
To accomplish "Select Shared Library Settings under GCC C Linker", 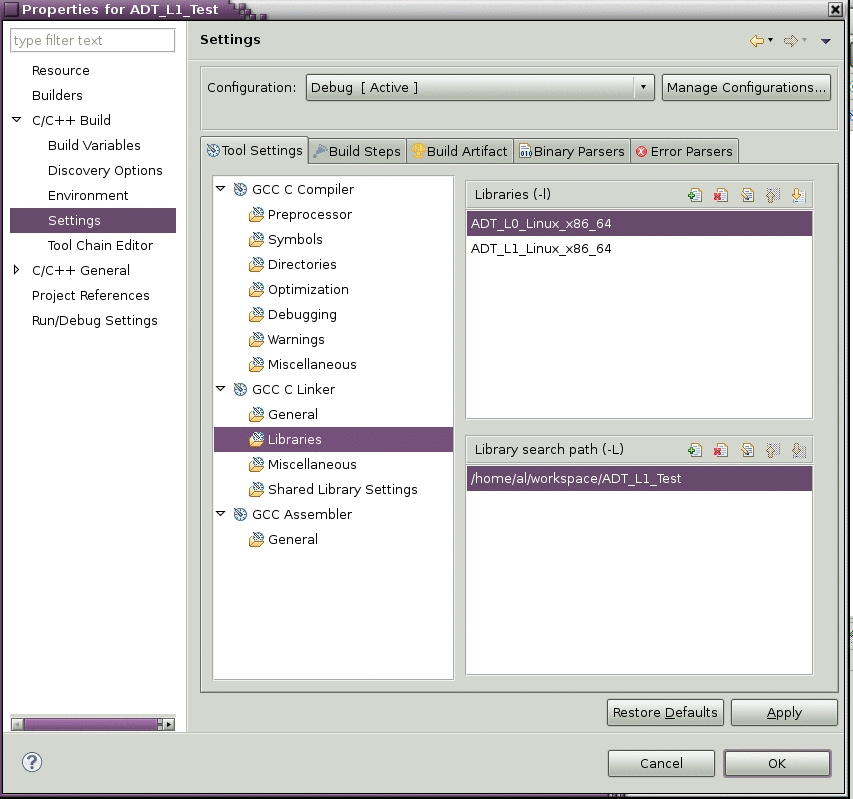I will click(x=342, y=489).
